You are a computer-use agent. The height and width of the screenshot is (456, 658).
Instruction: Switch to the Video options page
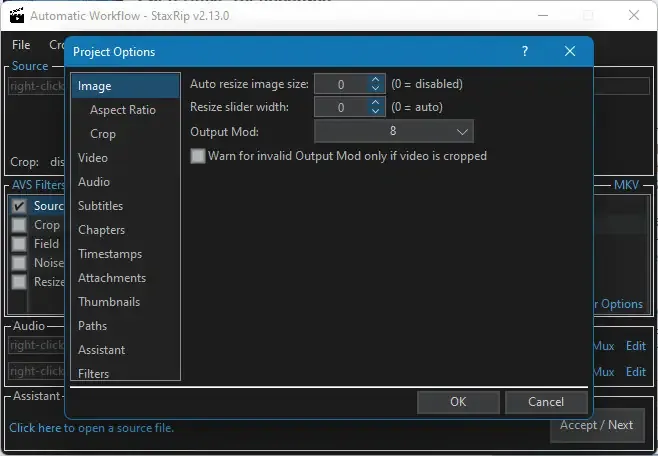pyautogui.click(x=93, y=158)
